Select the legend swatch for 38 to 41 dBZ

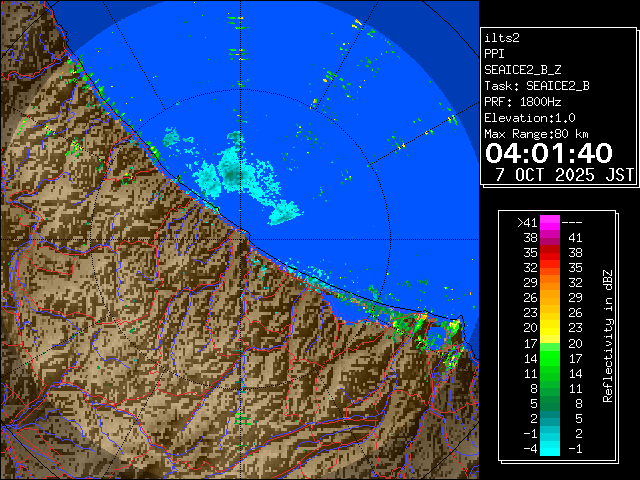click(x=550, y=237)
